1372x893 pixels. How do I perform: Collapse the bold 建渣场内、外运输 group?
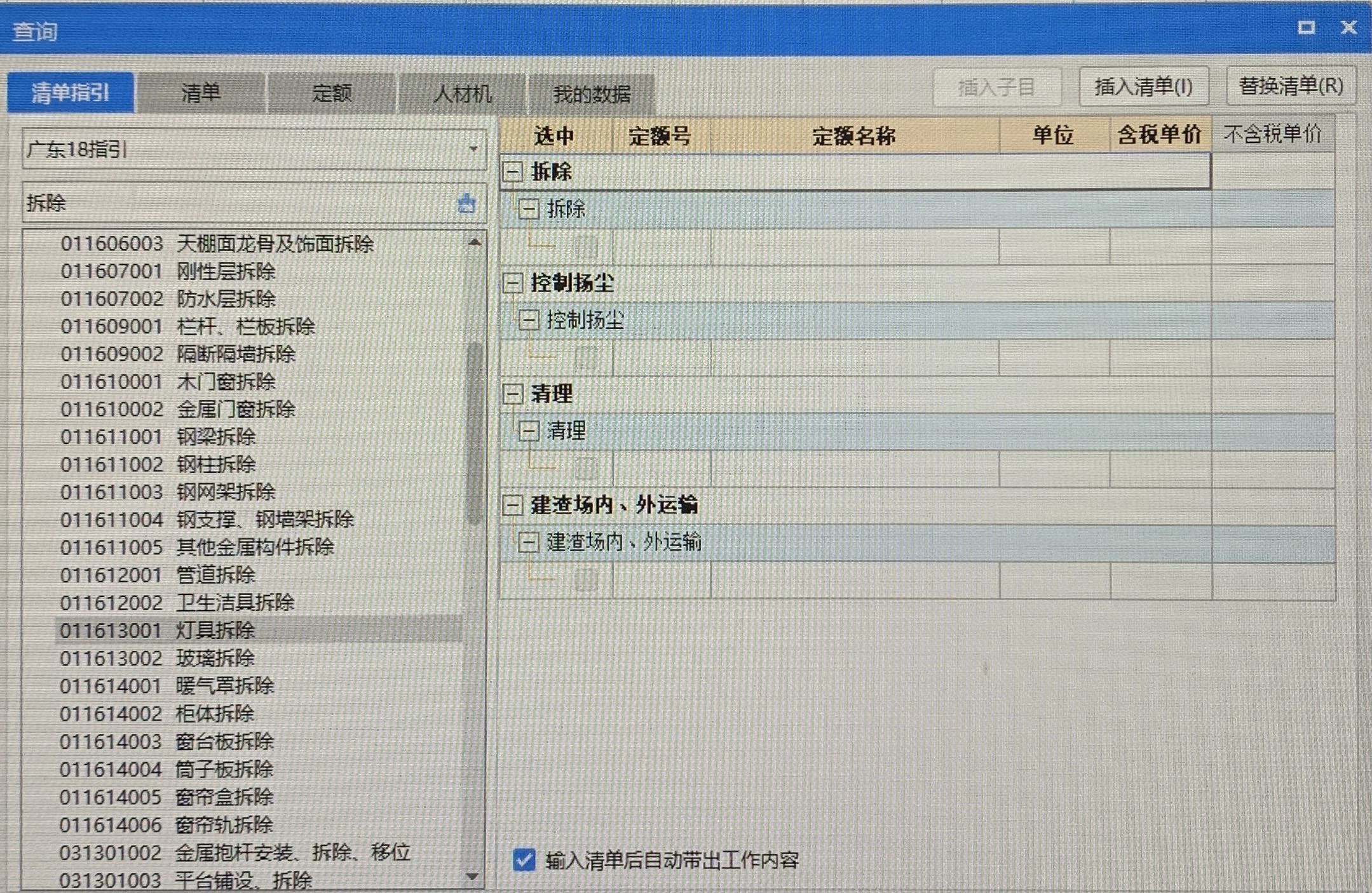513,505
